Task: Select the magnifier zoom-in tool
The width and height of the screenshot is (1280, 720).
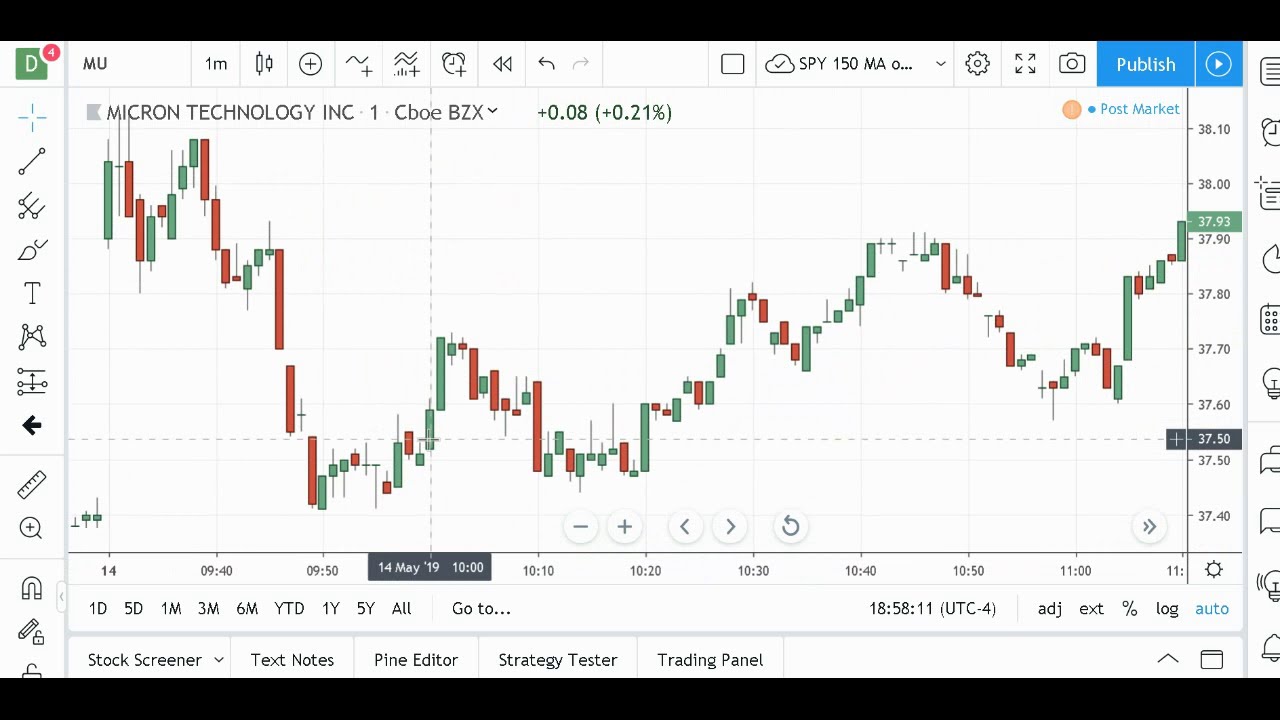Action: point(32,528)
